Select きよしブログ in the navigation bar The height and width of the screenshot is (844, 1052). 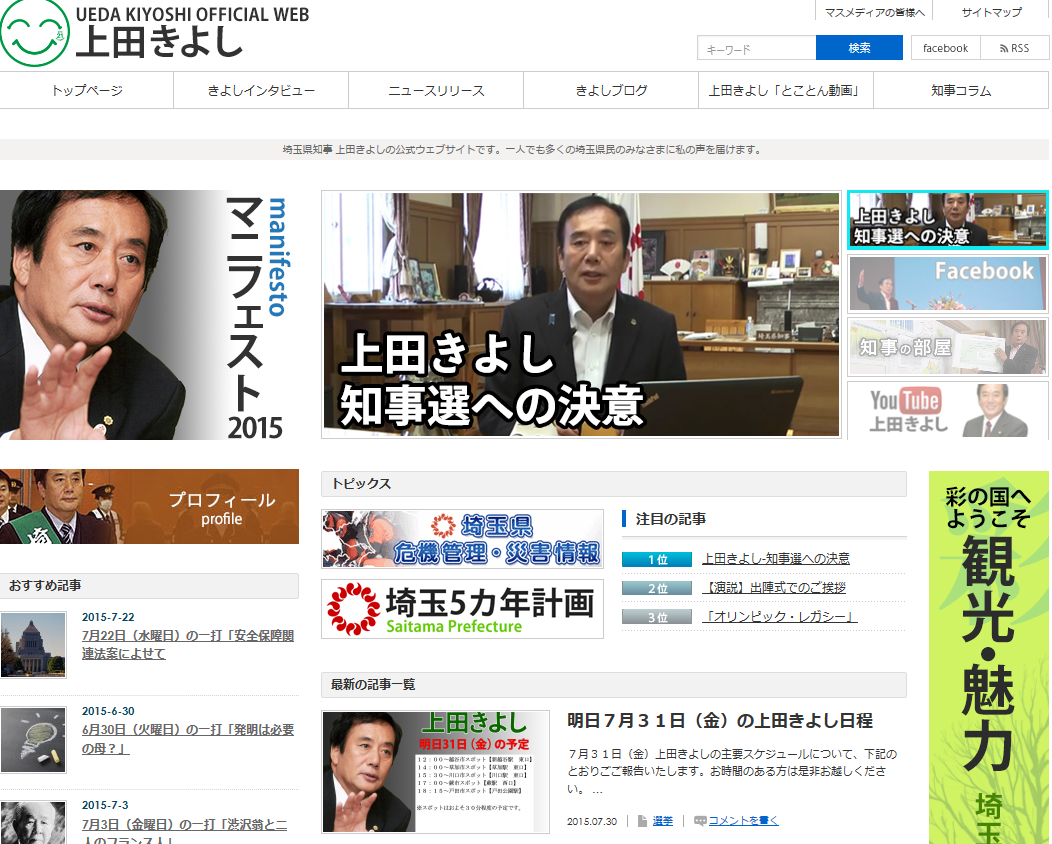pyautogui.click(x=611, y=90)
